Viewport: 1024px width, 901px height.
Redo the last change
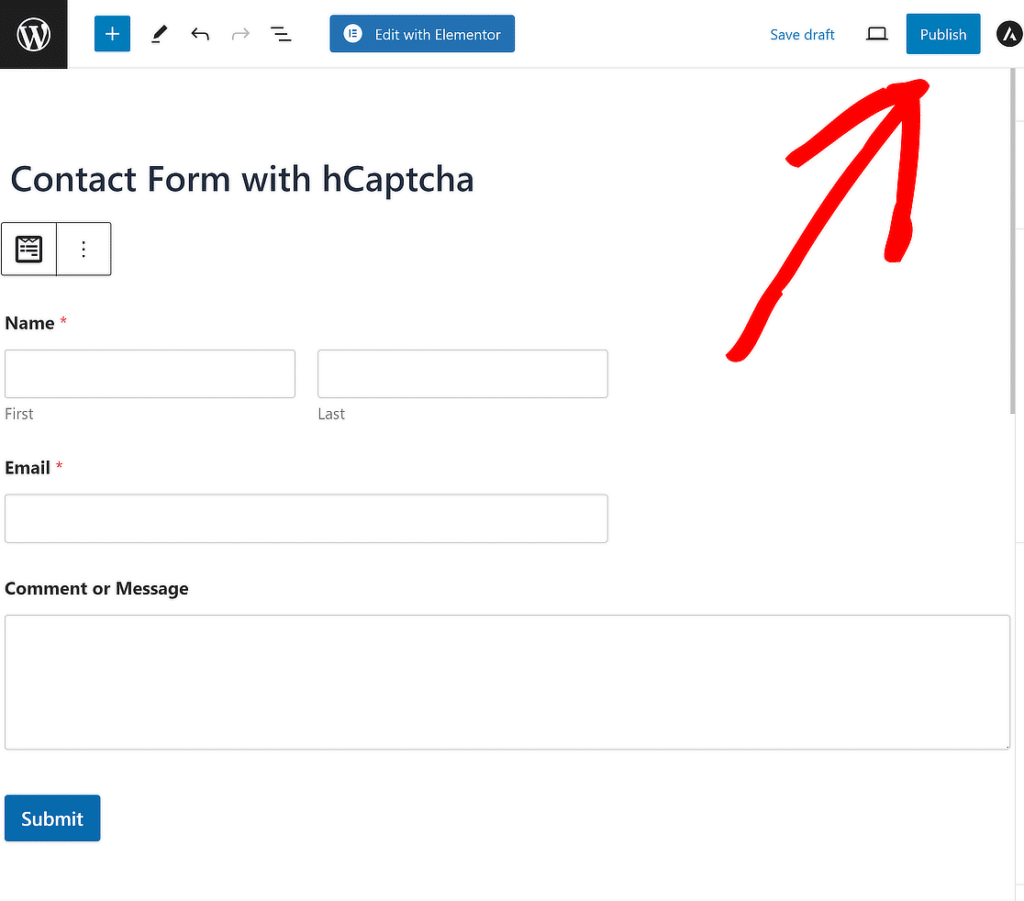[x=240, y=33]
